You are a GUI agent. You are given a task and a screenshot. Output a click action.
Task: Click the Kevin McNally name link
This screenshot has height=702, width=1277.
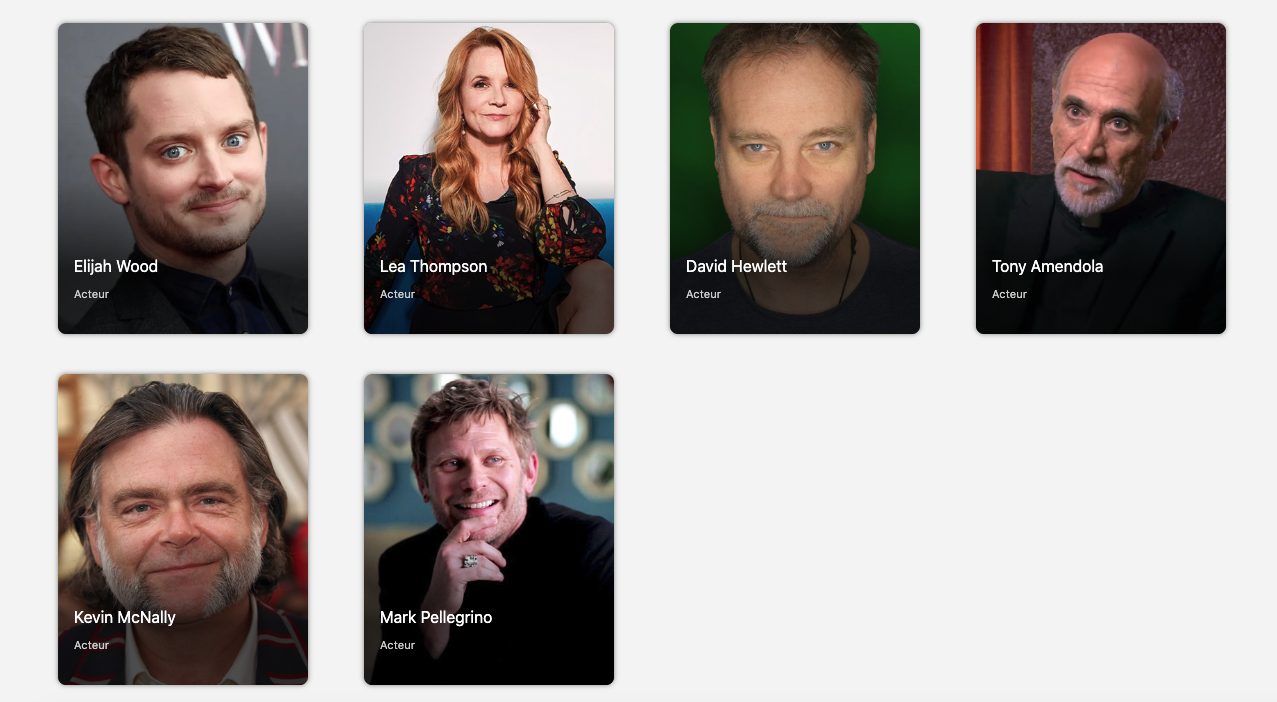pyautogui.click(x=125, y=617)
